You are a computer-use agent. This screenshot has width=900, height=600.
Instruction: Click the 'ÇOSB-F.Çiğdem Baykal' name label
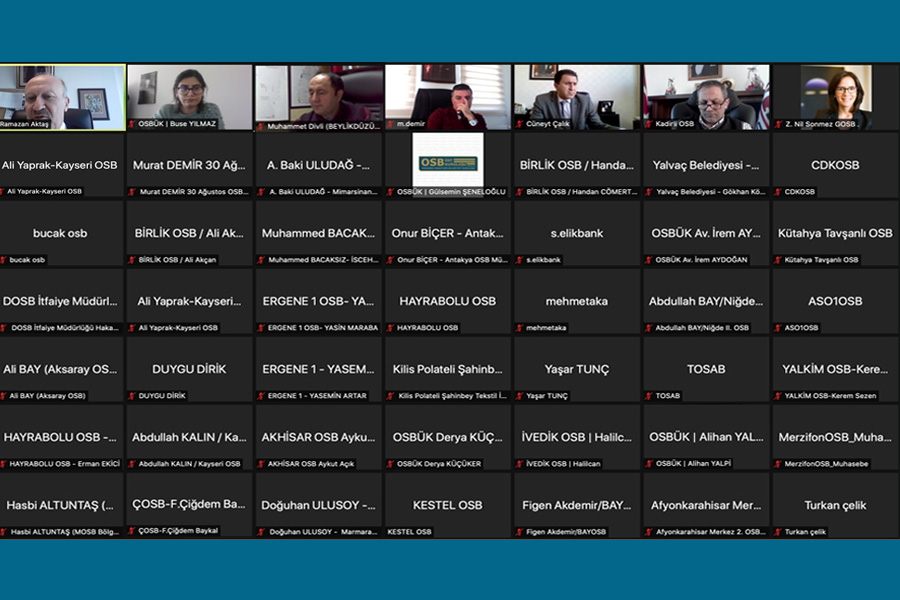click(178, 531)
